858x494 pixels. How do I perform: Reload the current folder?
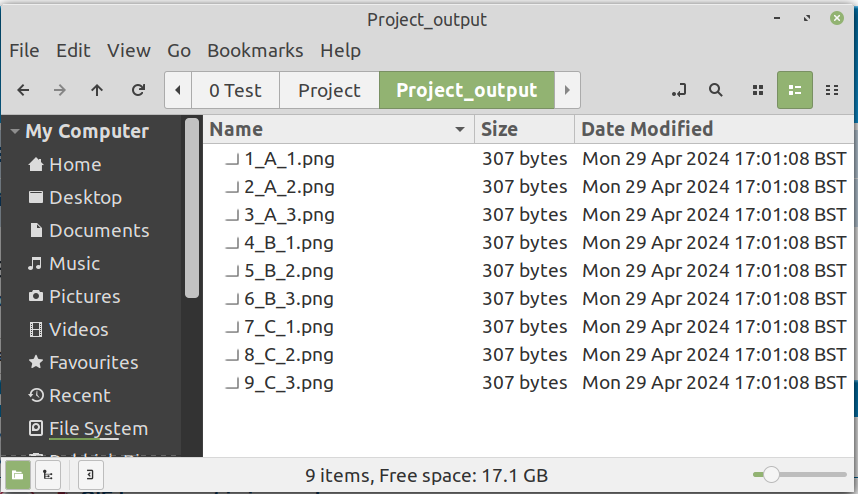(139, 90)
